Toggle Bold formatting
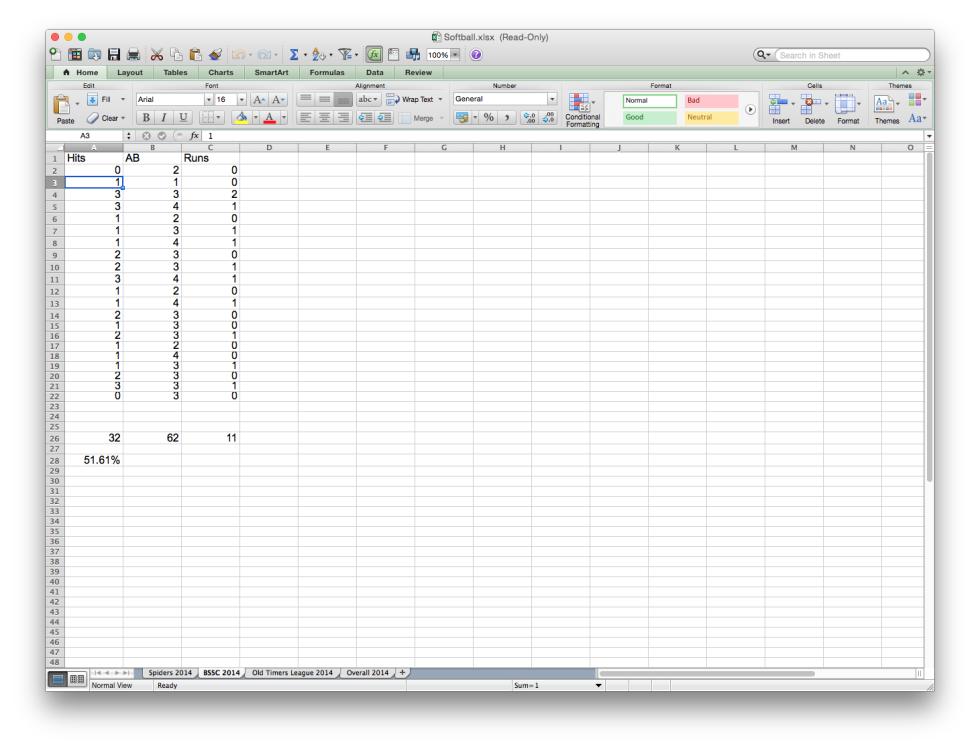The image size is (980, 753). [146, 117]
